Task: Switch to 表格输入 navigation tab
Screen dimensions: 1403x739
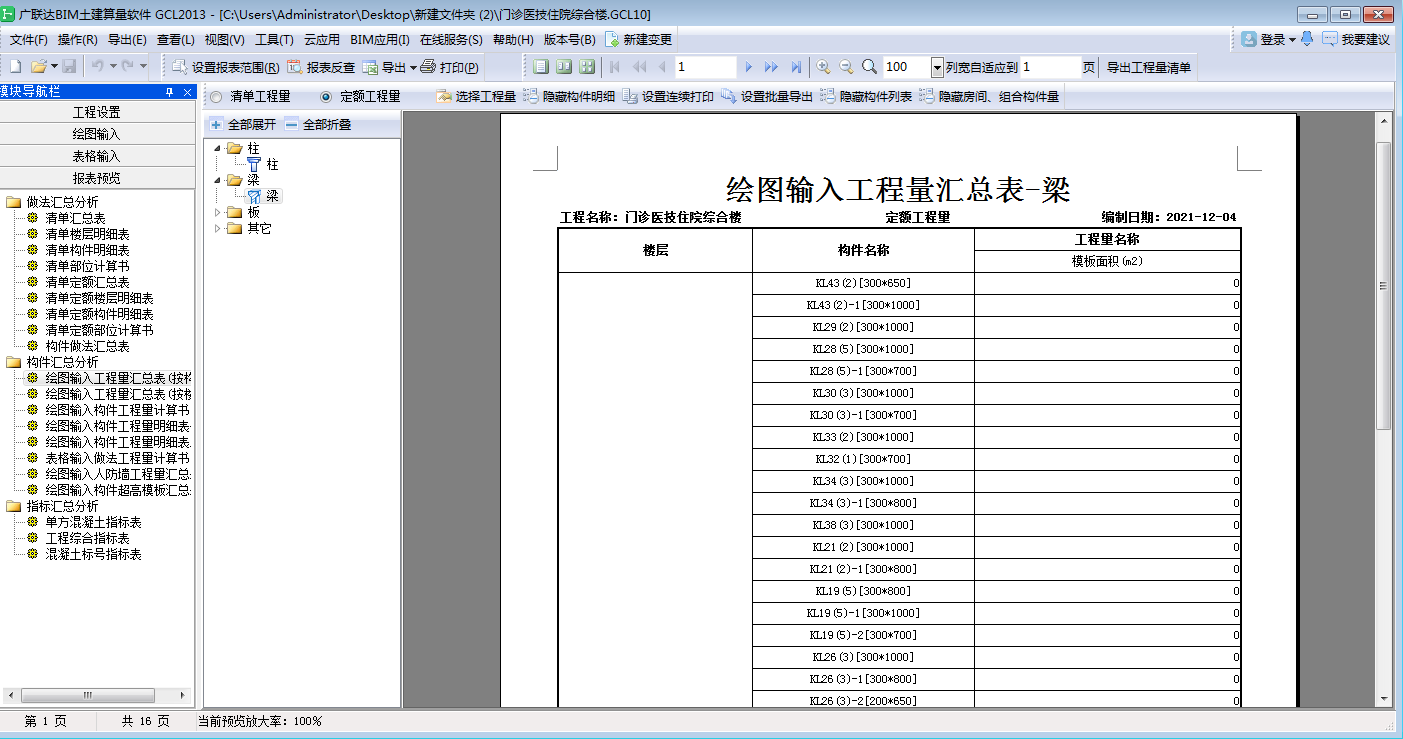Action: pyautogui.click(x=97, y=156)
